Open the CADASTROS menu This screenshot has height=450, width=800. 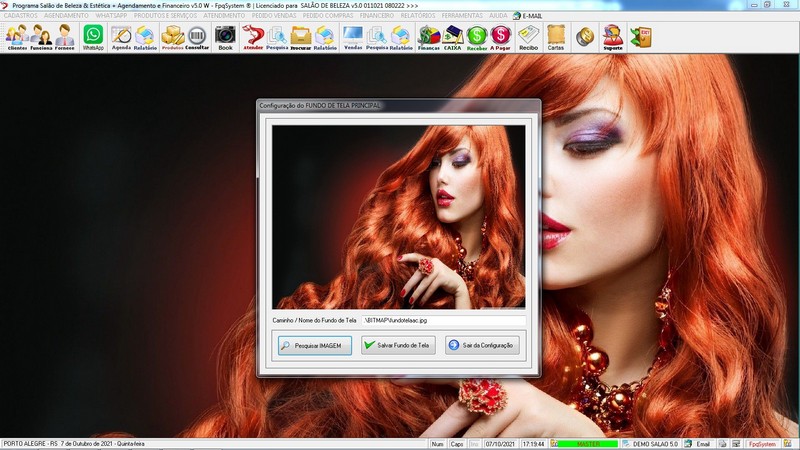coord(21,16)
